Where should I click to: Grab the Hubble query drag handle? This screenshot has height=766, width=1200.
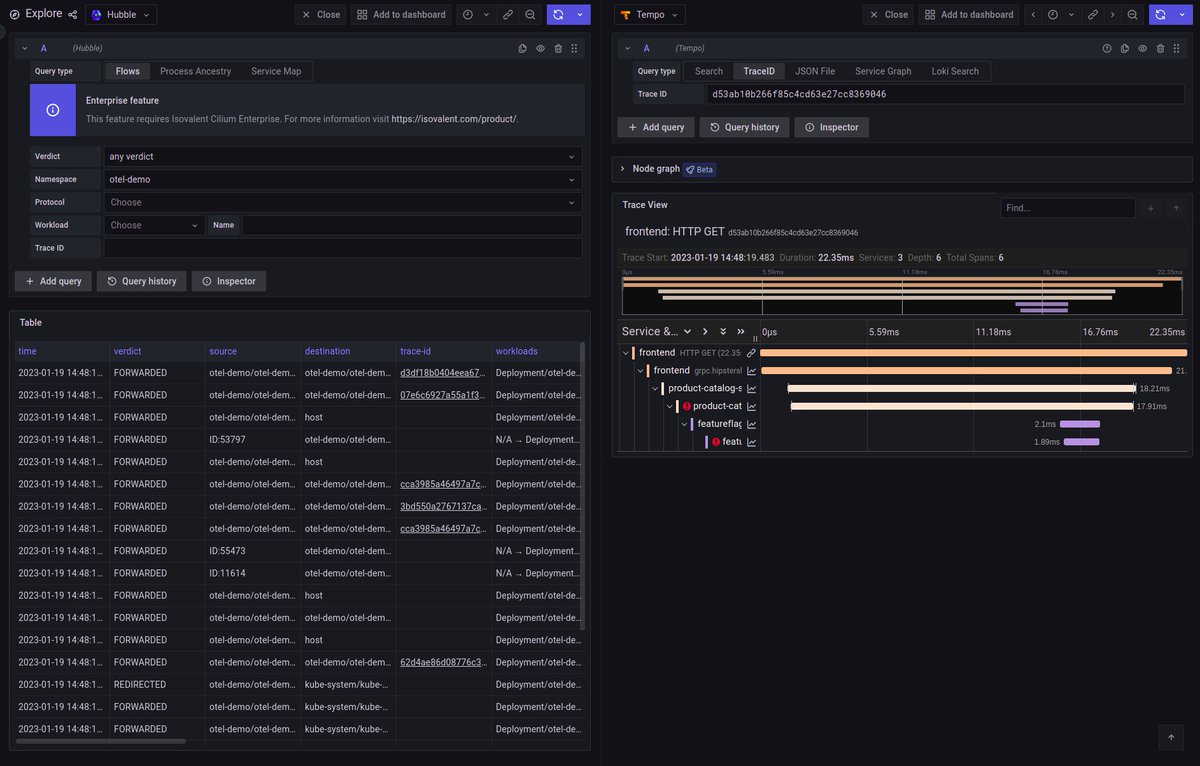click(x=576, y=48)
